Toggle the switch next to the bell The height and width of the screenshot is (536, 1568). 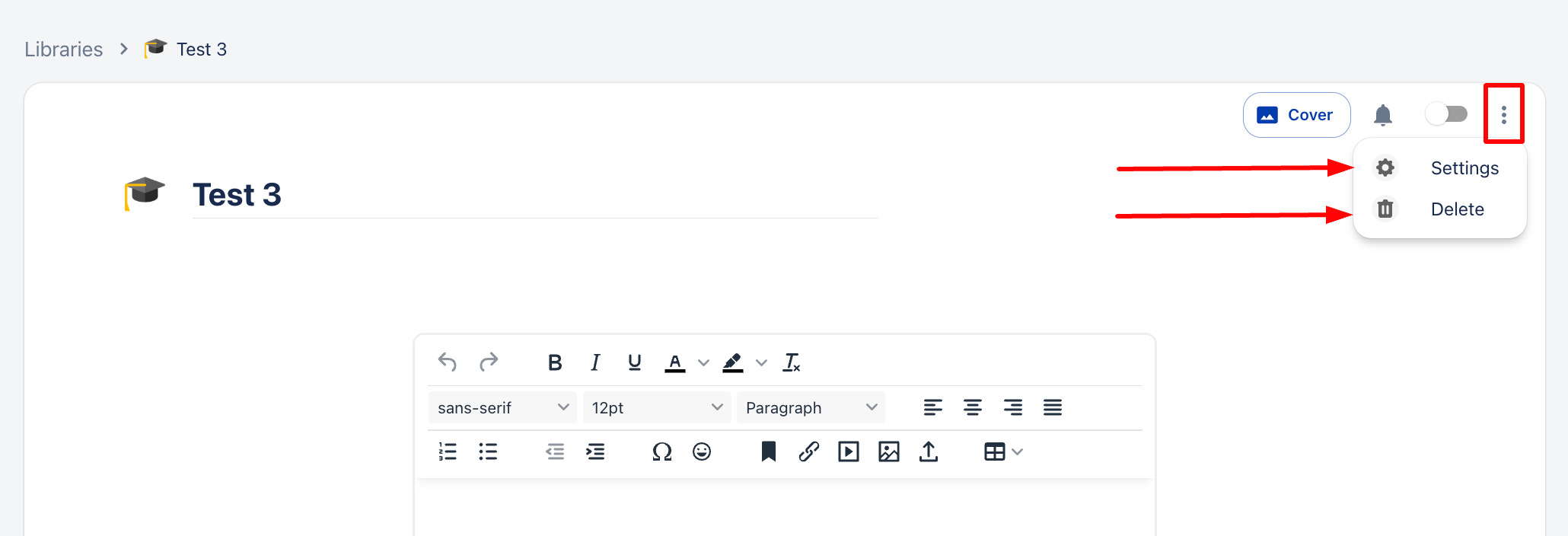pyautogui.click(x=1446, y=114)
